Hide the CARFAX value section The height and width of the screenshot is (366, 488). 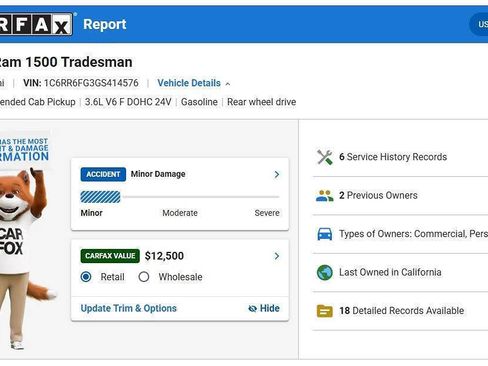click(264, 308)
